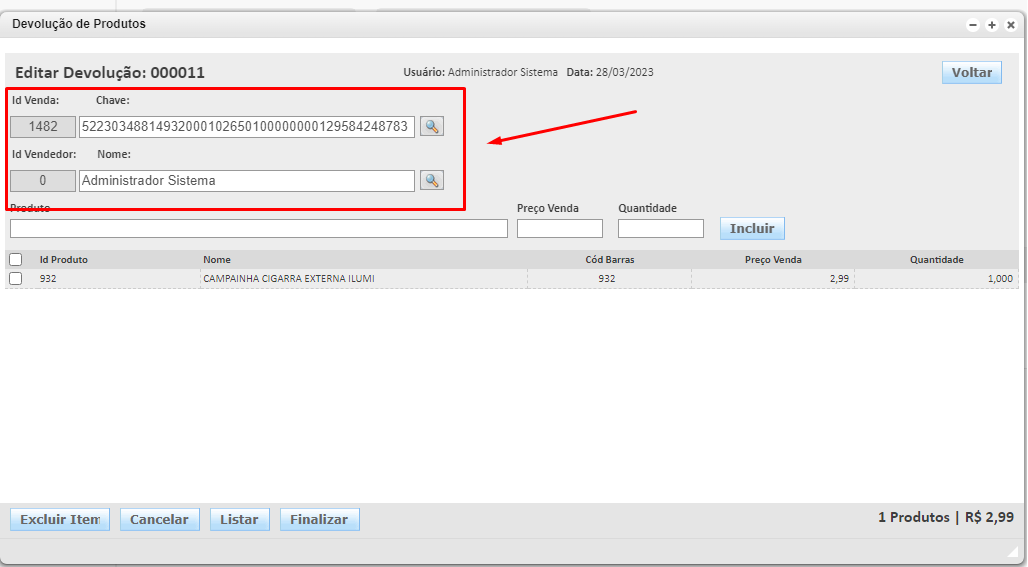Minimize the Devolução de Produtos window

pos(972,25)
